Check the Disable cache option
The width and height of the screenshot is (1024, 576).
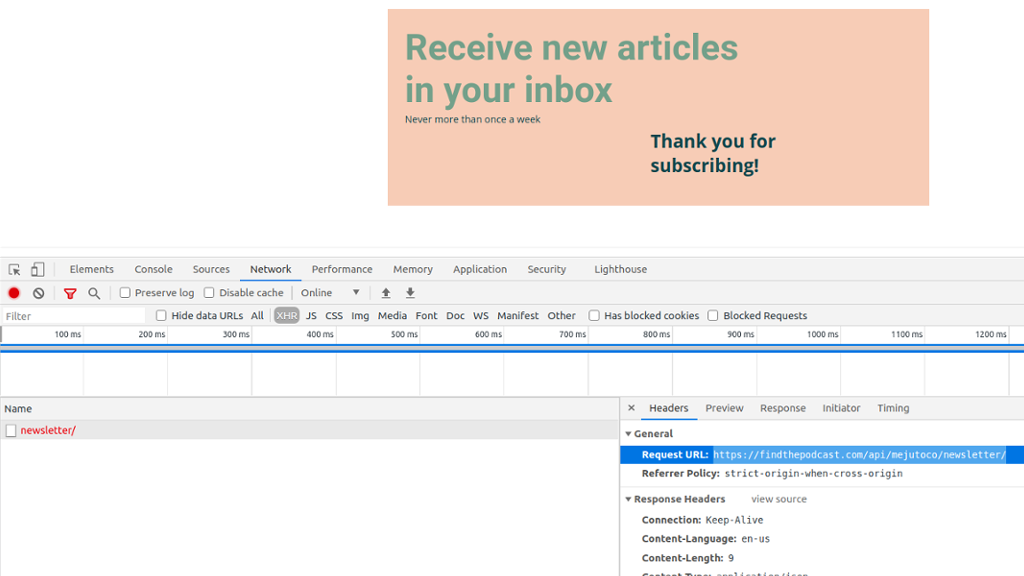tap(209, 293)
